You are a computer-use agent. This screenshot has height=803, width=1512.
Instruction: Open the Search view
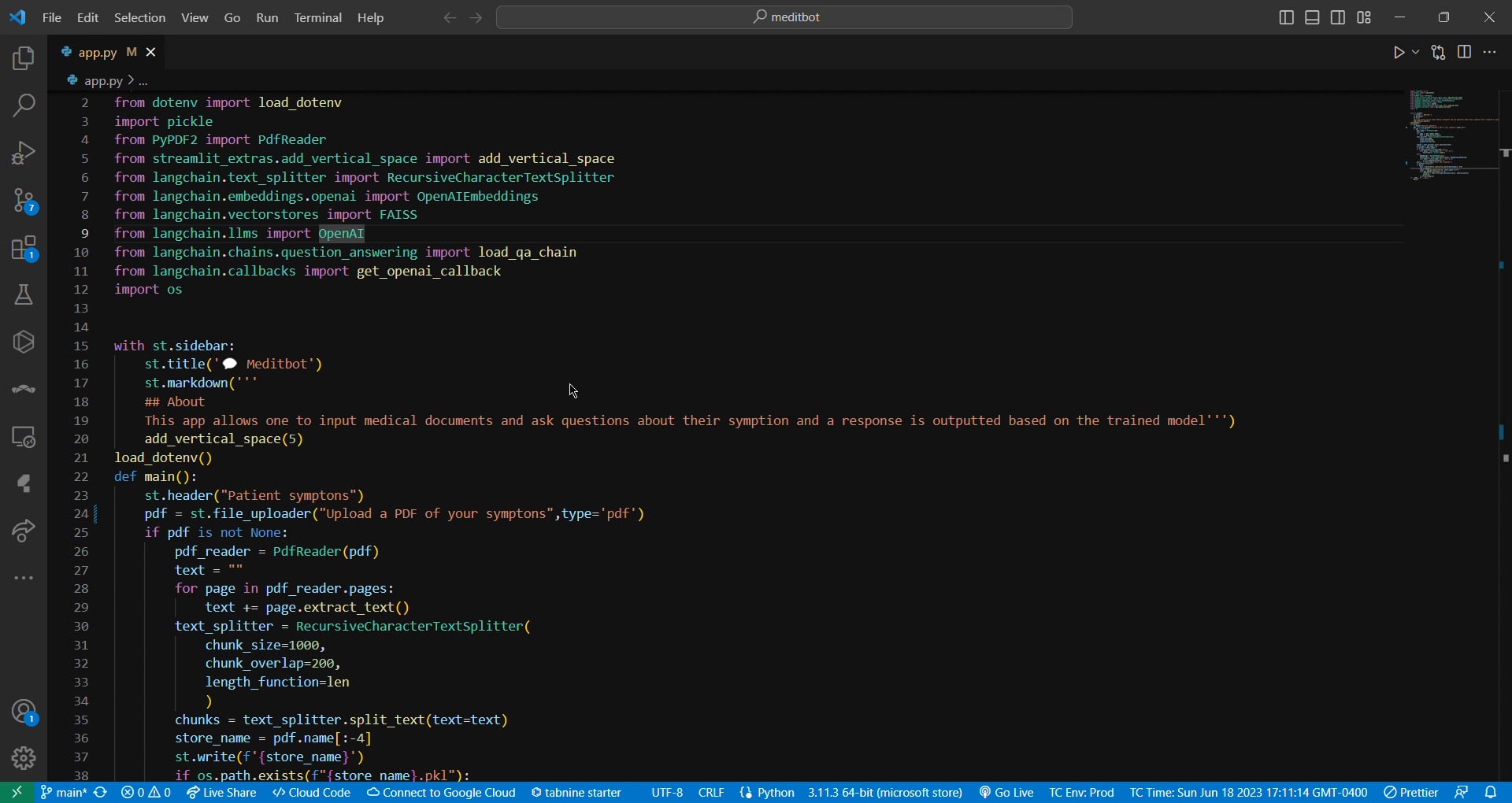pyautogui.click(x=24, y=105)
